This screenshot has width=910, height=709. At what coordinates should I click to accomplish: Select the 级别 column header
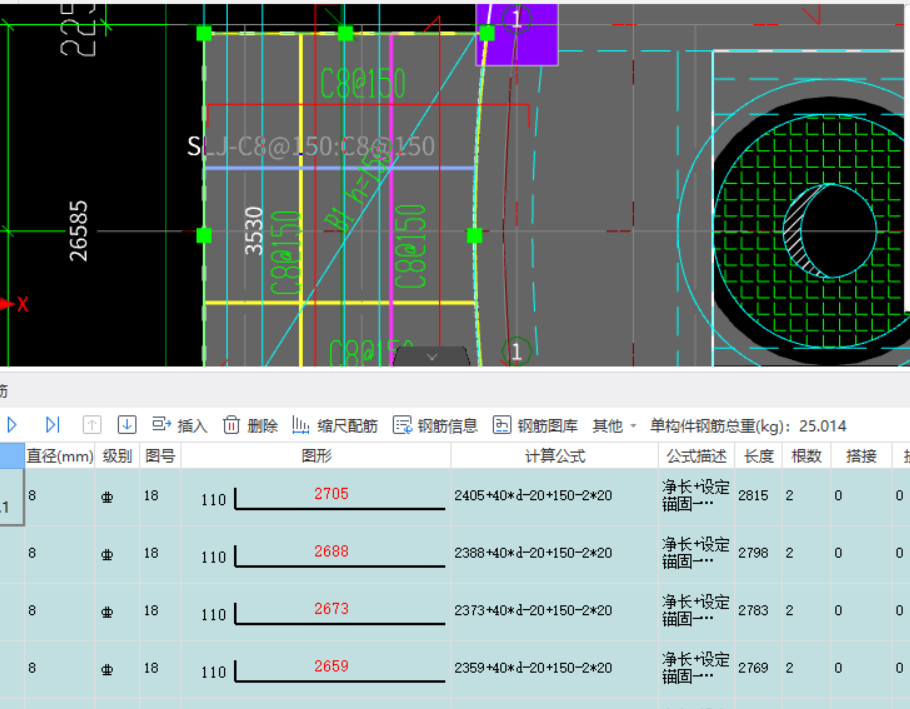(x=117, y=456)
